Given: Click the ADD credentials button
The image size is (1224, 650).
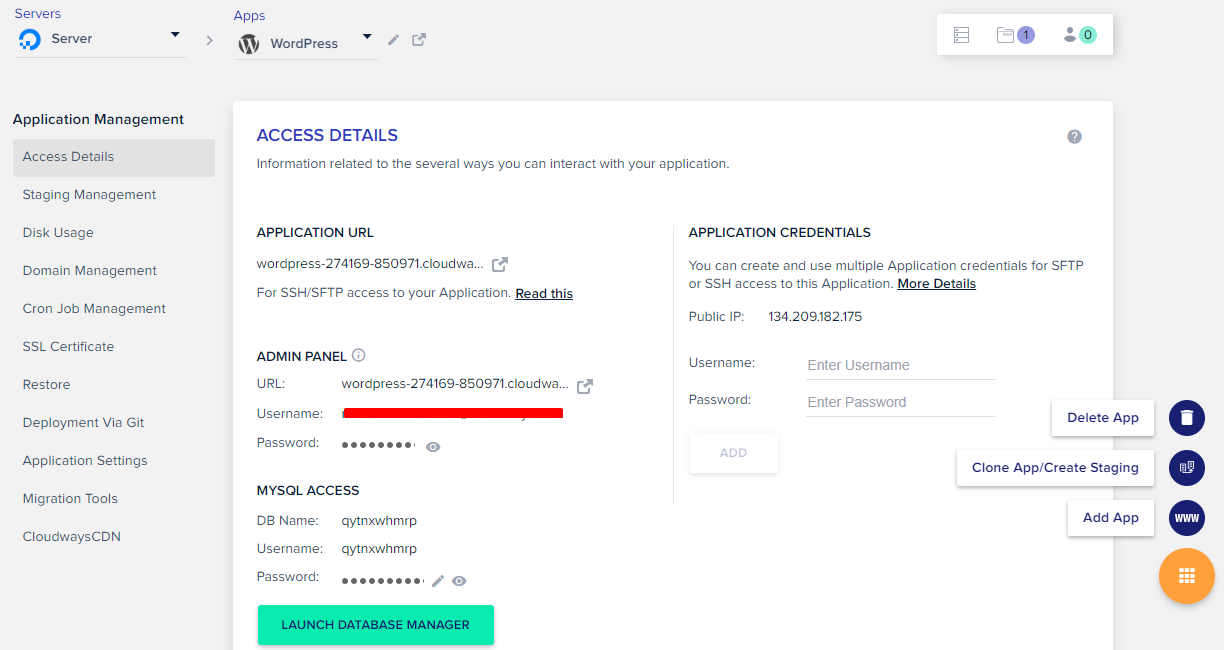Looking at the screenshot, I should pos(734,453).
